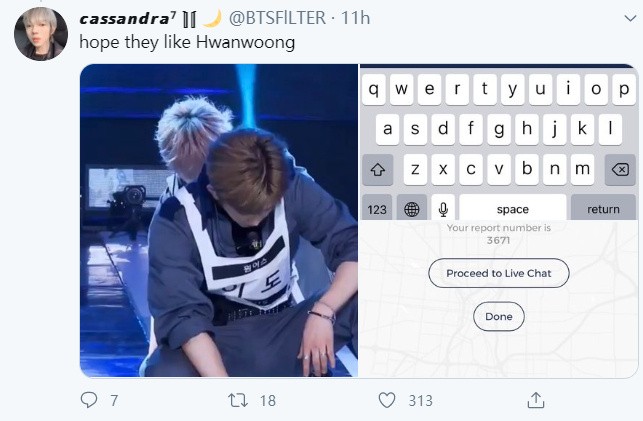The width and height of the screenshot is (643, 421).
Task: Click the reply speech bubble icon
Action: (89, 400)
